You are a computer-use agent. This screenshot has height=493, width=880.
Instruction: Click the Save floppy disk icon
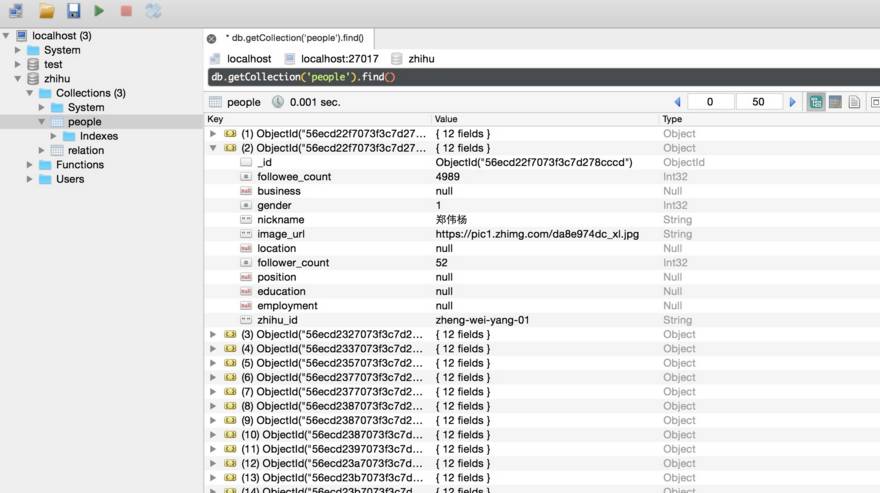coord(73,11)
